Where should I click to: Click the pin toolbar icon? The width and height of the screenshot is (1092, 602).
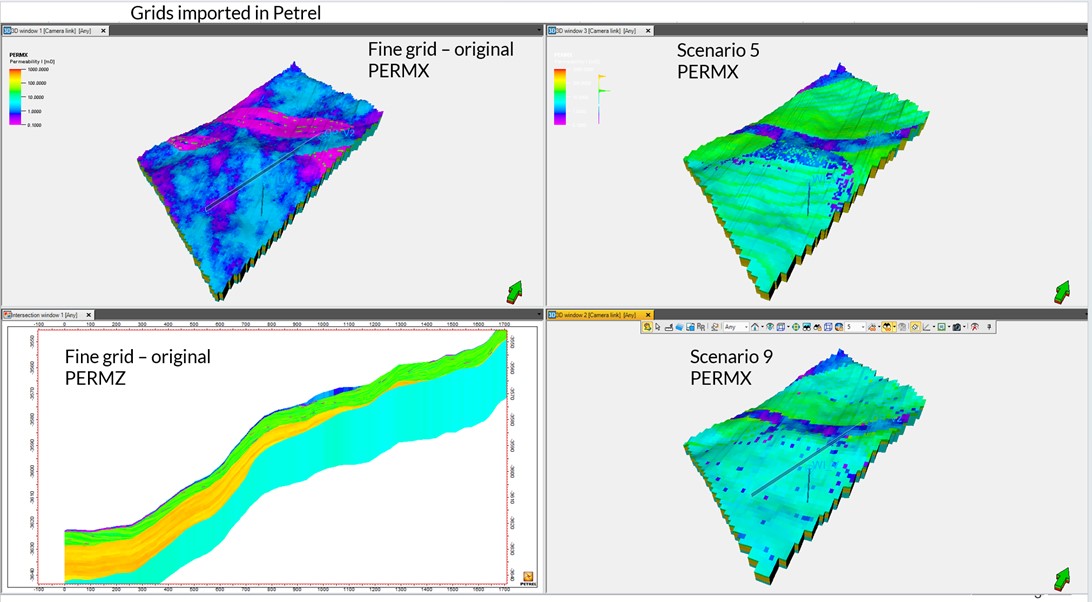(x=990, y=327)
